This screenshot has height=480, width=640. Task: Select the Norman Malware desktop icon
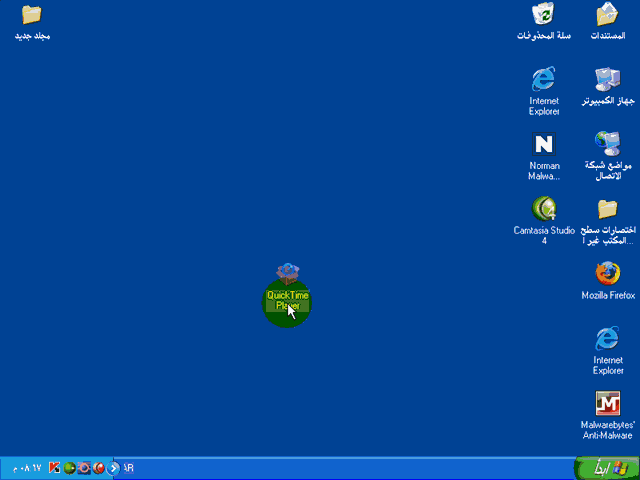point(544,144)
